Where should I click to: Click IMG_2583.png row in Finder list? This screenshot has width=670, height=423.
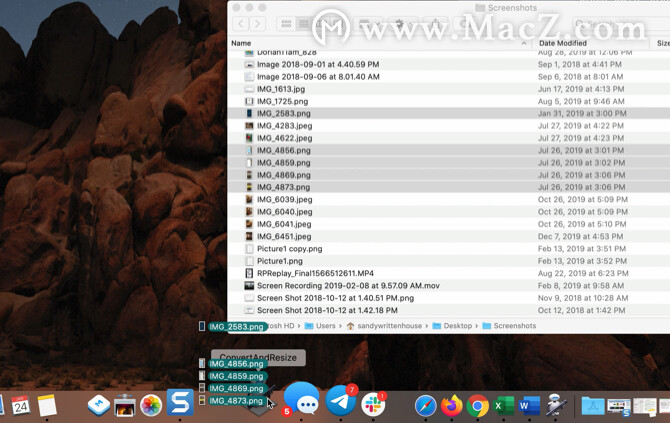tap(449, 114)
